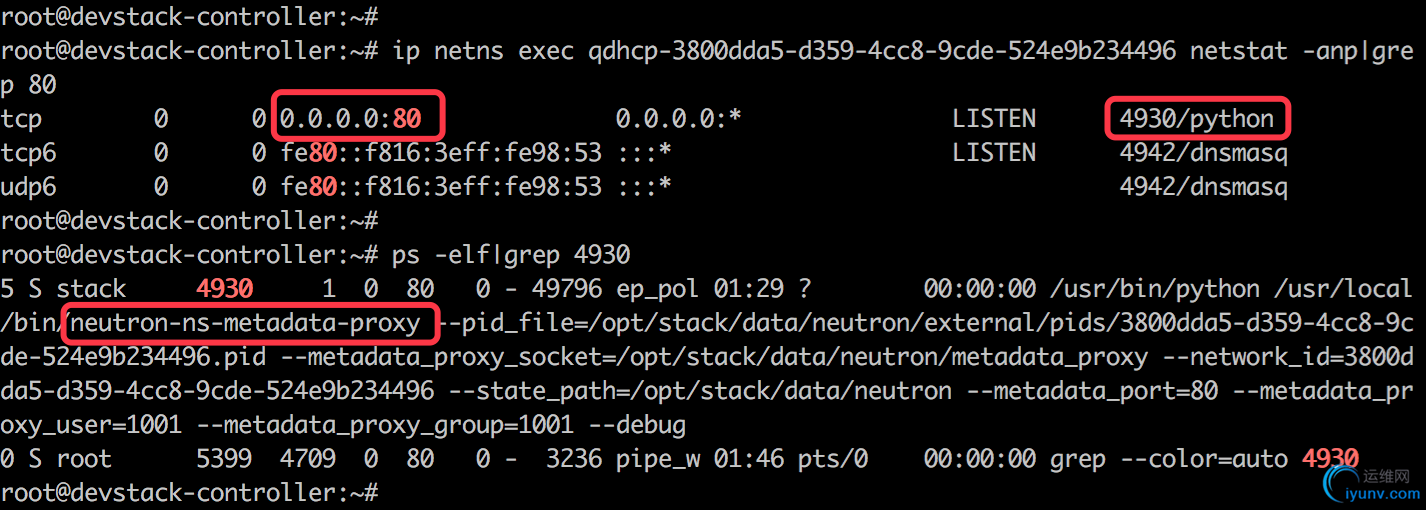1426x510 pixels.
Task: Click the iyunv.com watermark logo
Action: pyautogui.click(x=1370, y=484)
